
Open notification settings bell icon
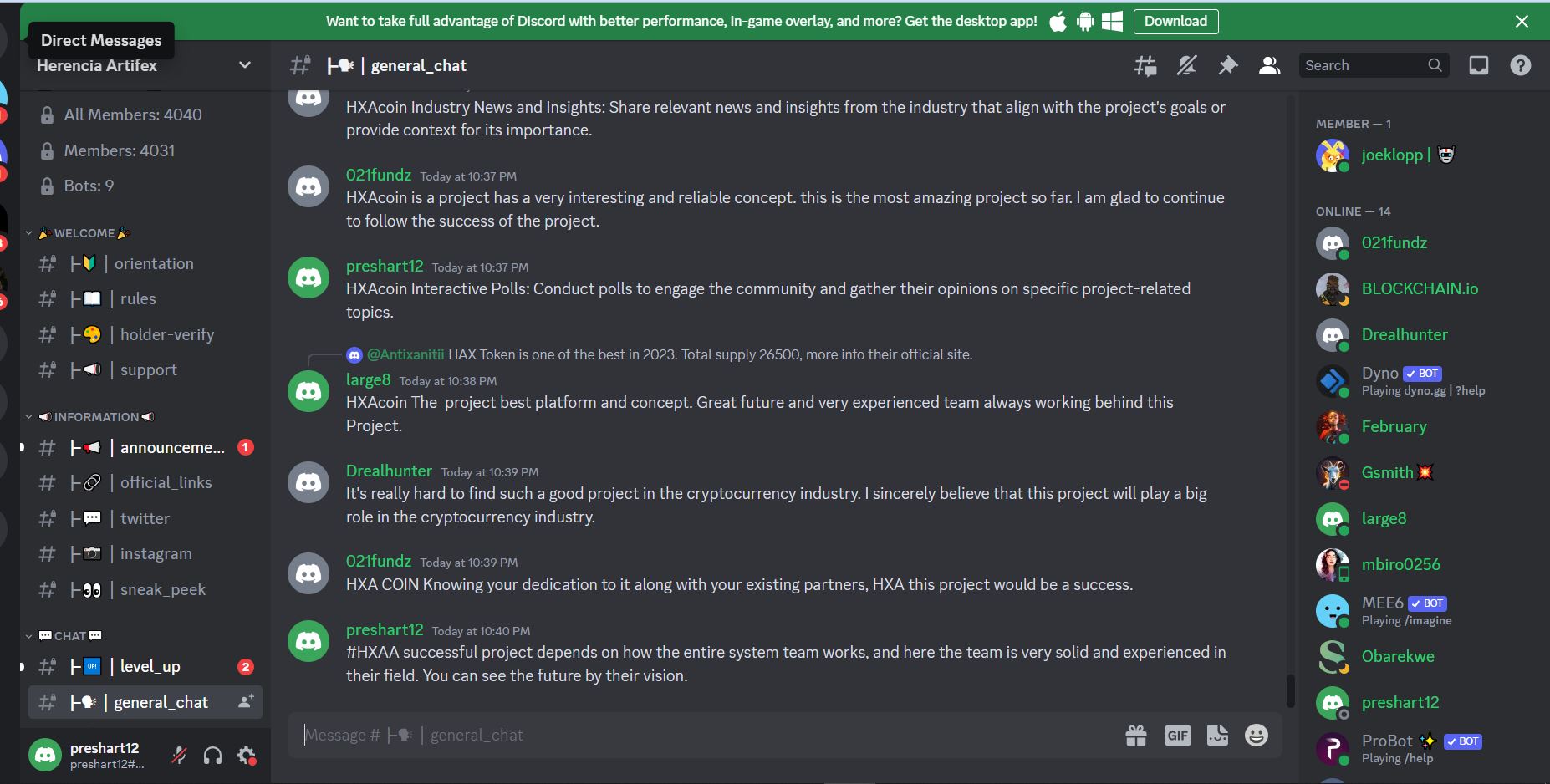(x=1186, y=65)
